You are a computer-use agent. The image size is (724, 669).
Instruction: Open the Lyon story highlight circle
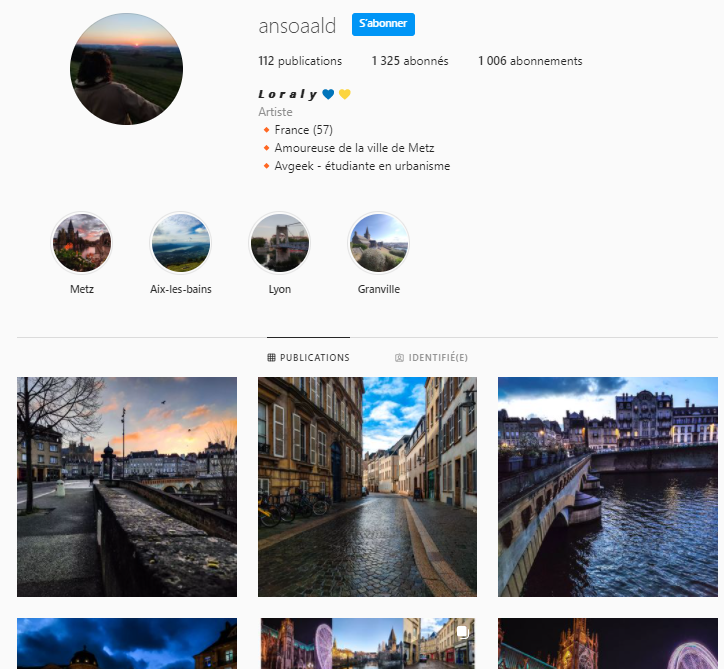point(280,242)
